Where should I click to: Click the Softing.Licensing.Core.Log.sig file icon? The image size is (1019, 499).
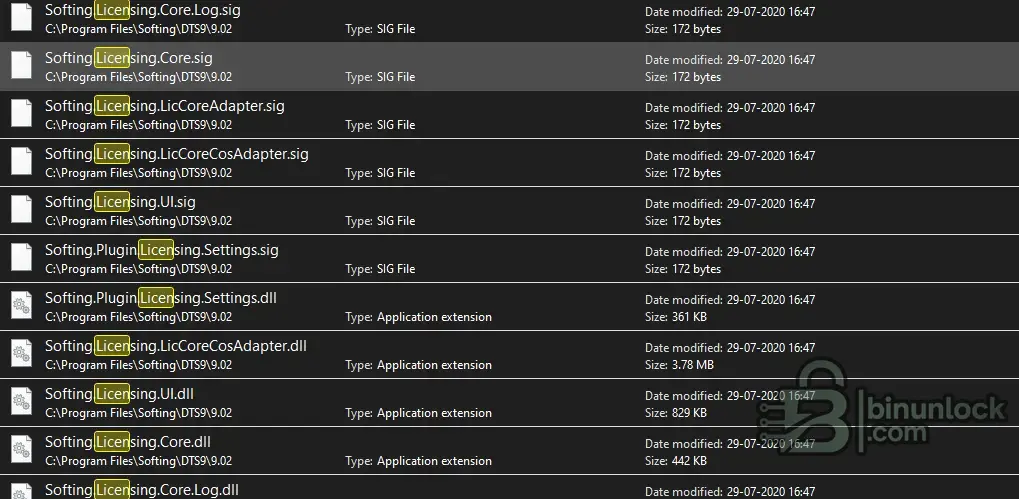click(x=21, y=18)
